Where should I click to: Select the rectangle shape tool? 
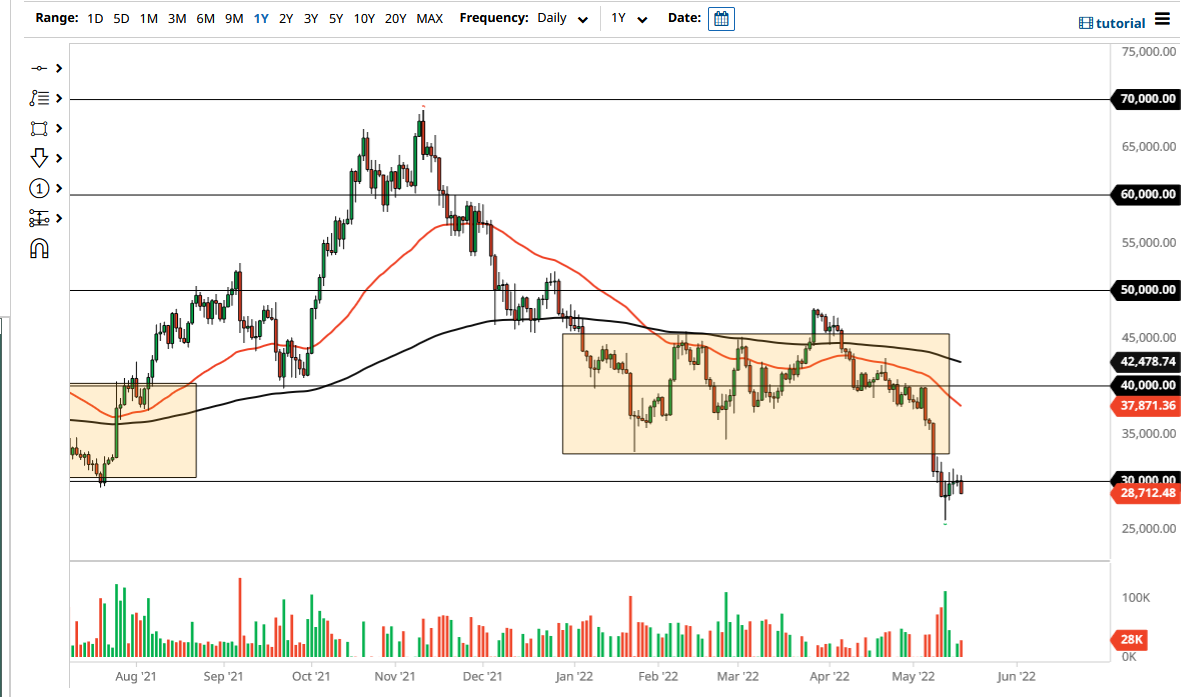pyautogui.click(x=40, y=128)
